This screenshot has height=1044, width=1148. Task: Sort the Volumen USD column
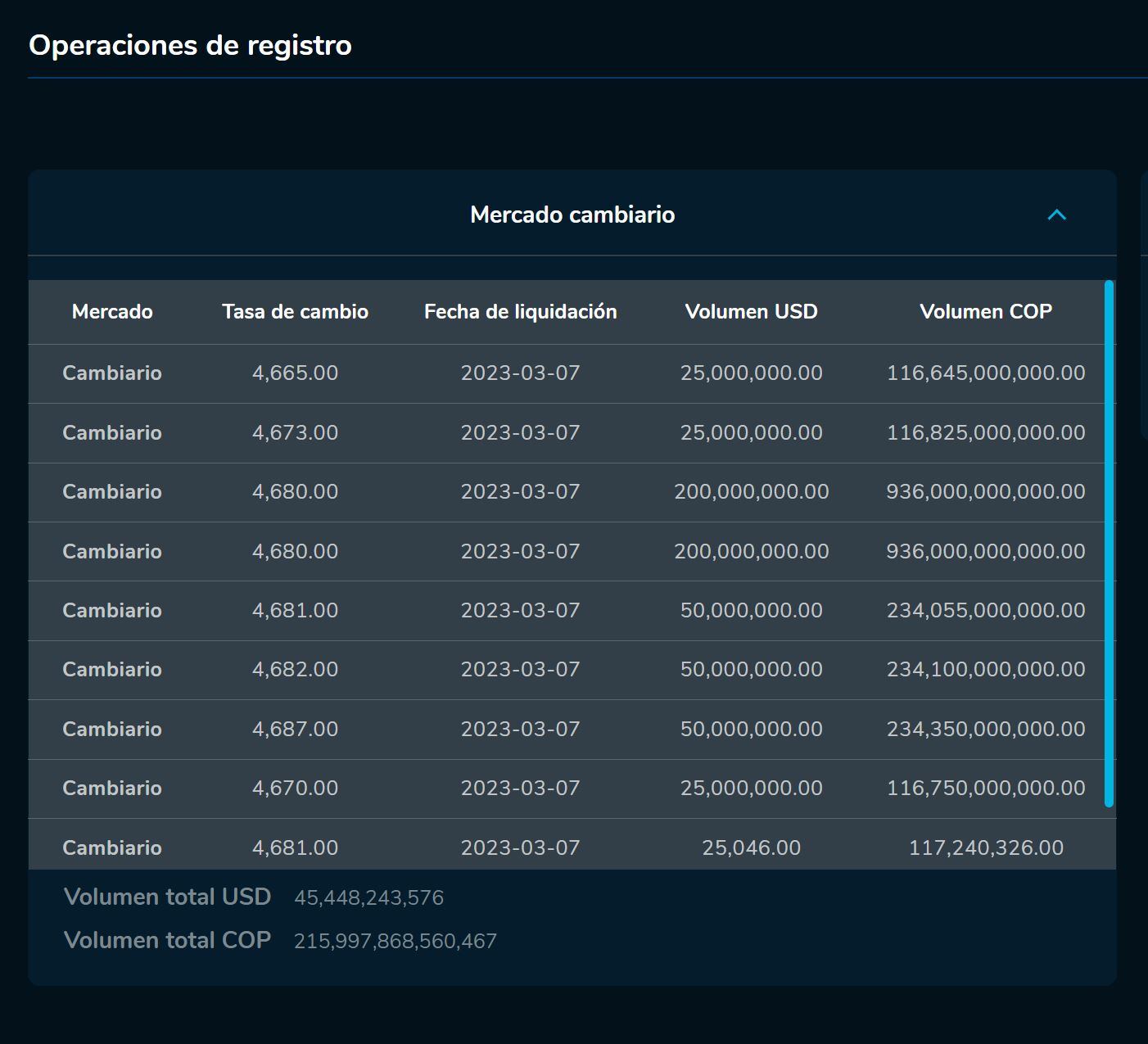pos(751,312)
